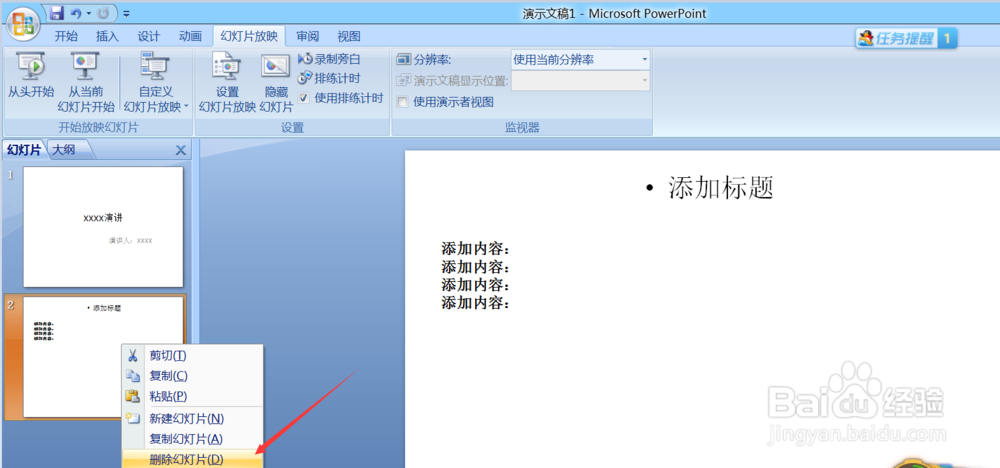Undo the last action
Screen dimensions: 1000x468
[75, 13]
